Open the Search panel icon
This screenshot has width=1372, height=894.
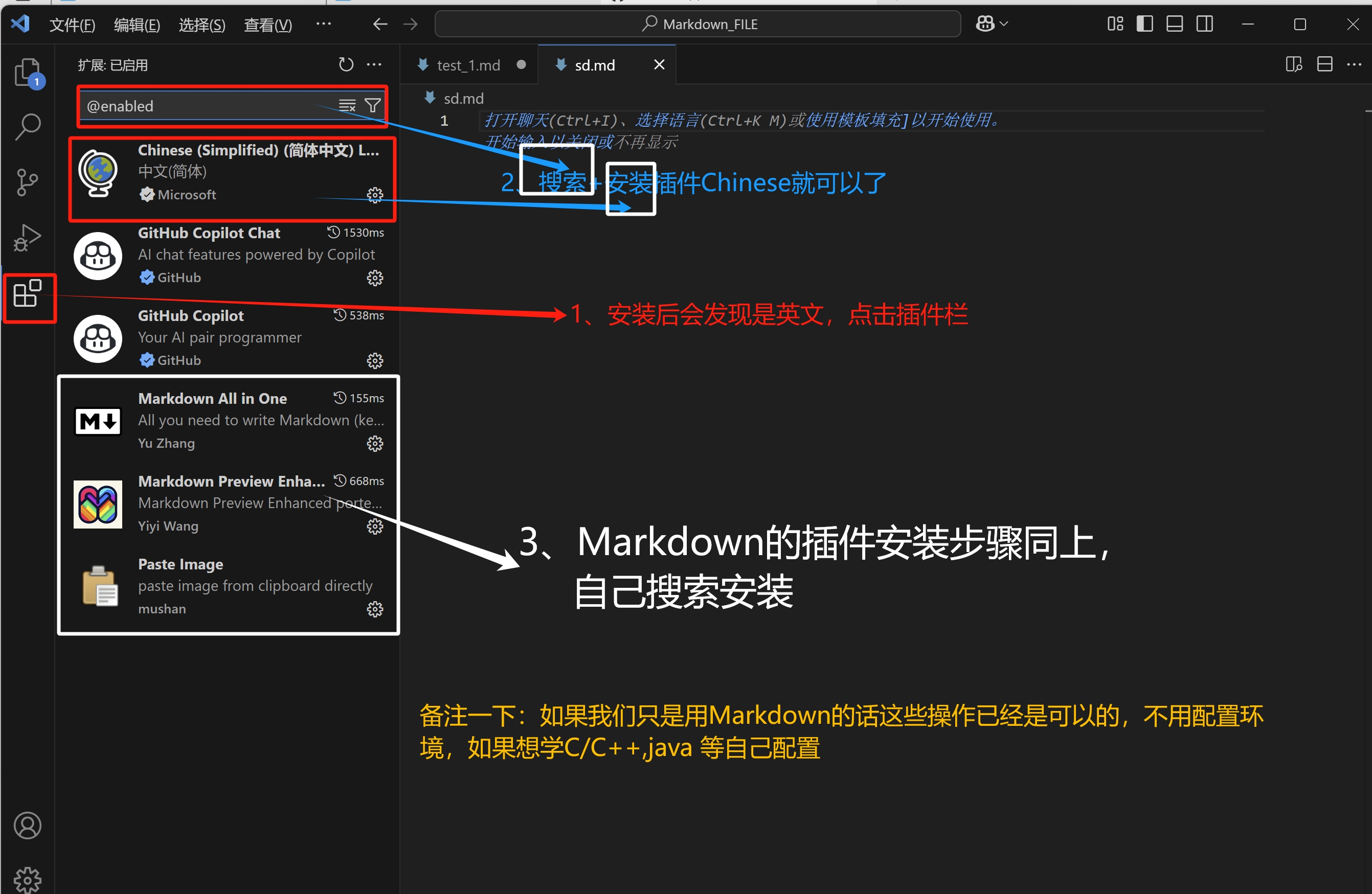27,126
